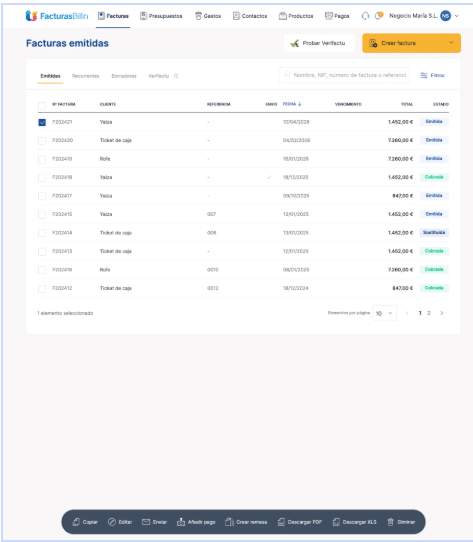473x542 pixels.
Task: Select the checkbox for invoice F202415
Action: [x=42, y=215]
